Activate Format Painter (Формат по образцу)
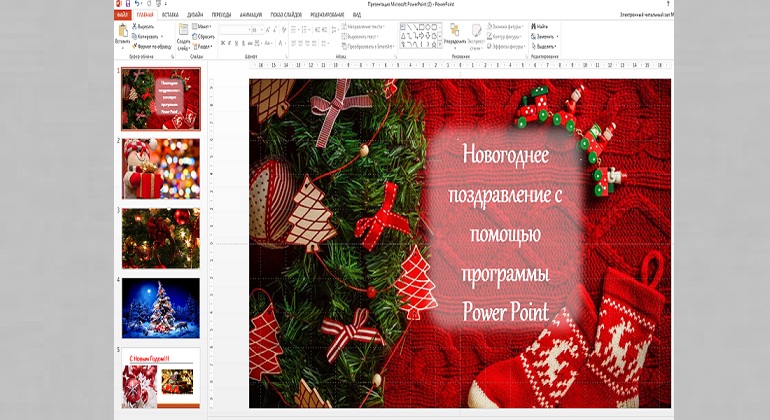 coord(152,47)
